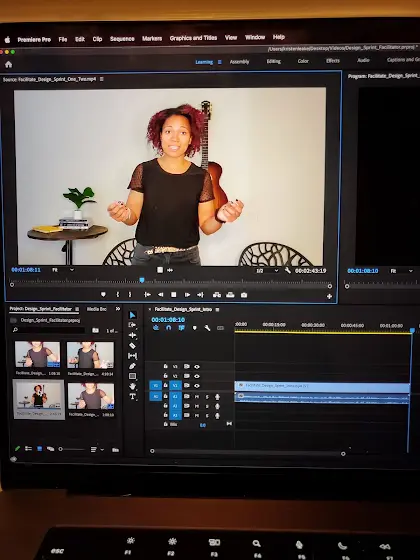Open timeline sequence panel menu
Viewport: 420px width, 560px height.
coord(218,310)
